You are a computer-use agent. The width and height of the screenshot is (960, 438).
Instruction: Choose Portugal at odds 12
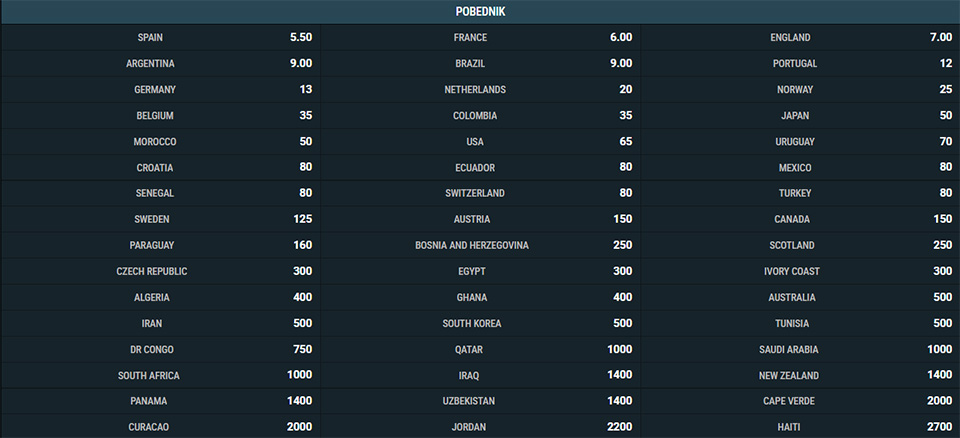801,63
